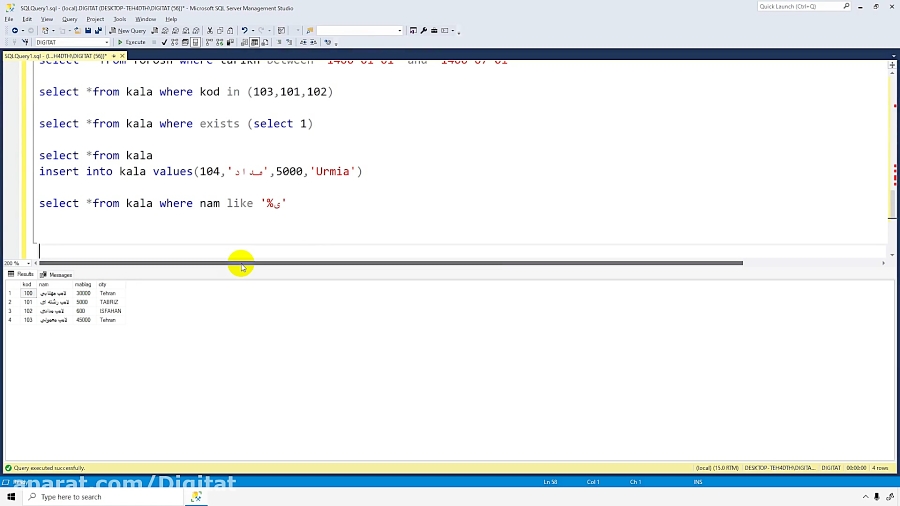900x506 pixels.
Task: Select the cell with kod 100
Action: (28, 293)
